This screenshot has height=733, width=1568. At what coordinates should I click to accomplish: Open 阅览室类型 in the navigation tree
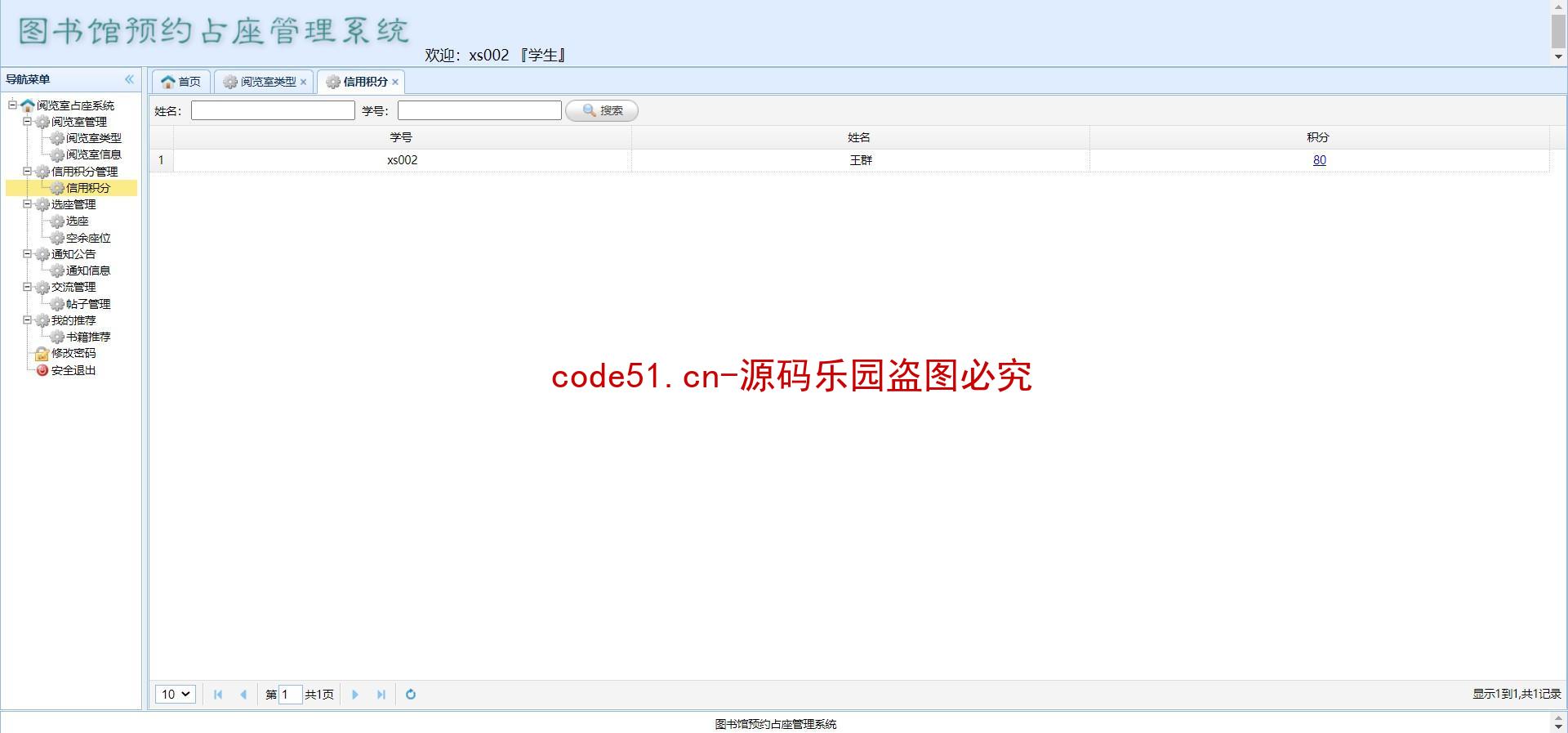click(94, 138)
